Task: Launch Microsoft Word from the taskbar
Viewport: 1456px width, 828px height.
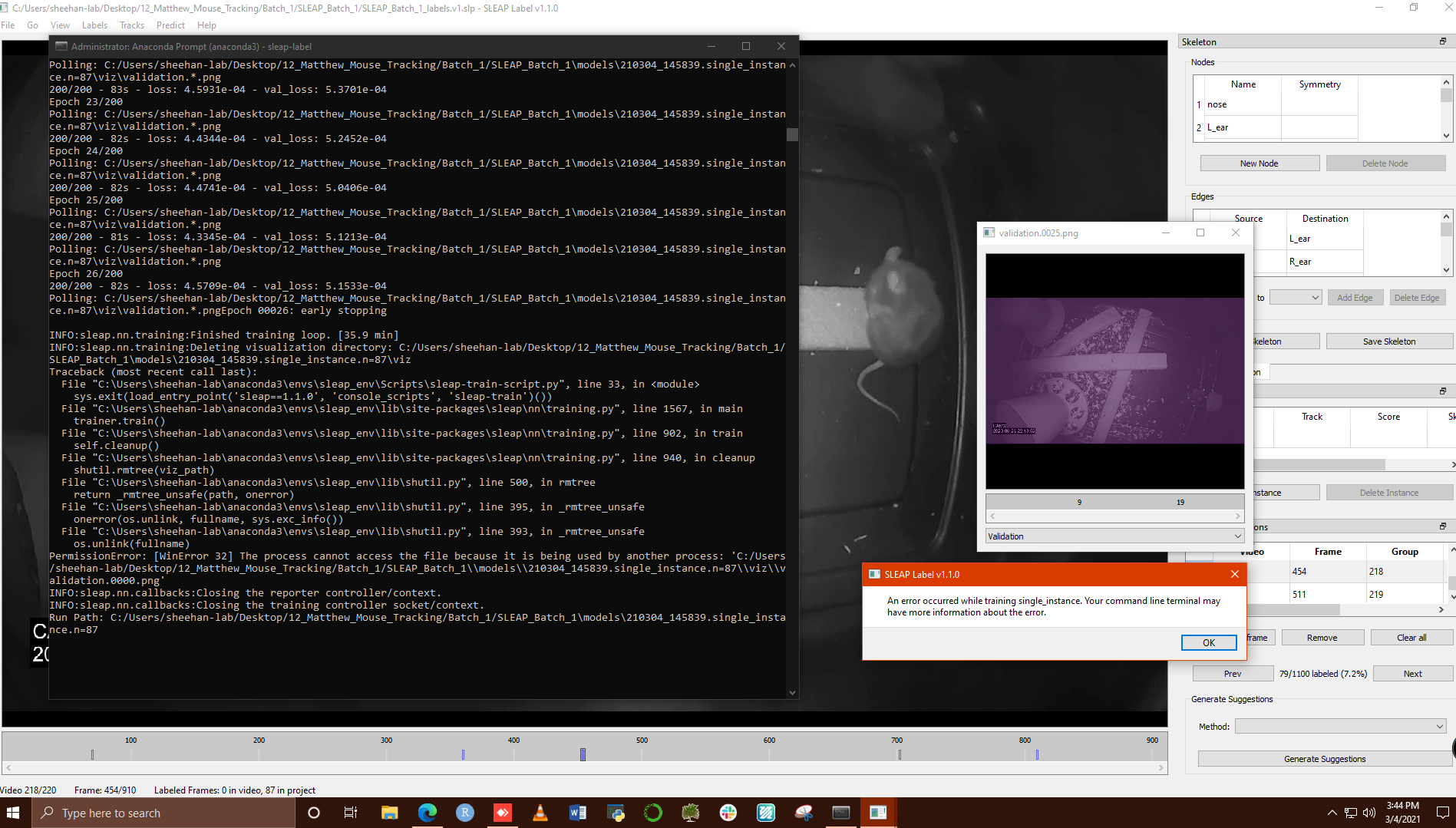Action: click(x=577, y=812)
